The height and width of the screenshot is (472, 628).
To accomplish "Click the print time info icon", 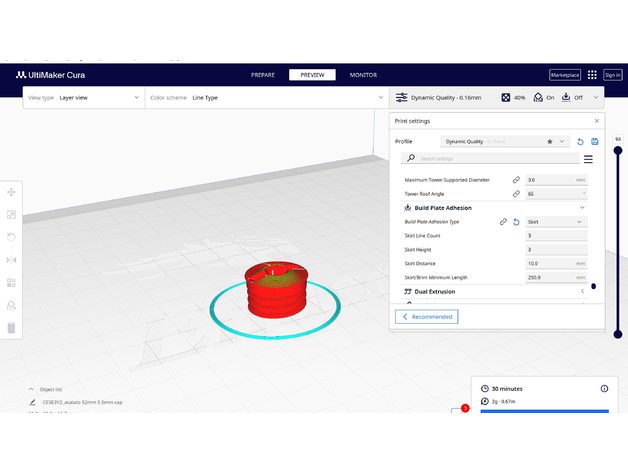I will point(604,388).
